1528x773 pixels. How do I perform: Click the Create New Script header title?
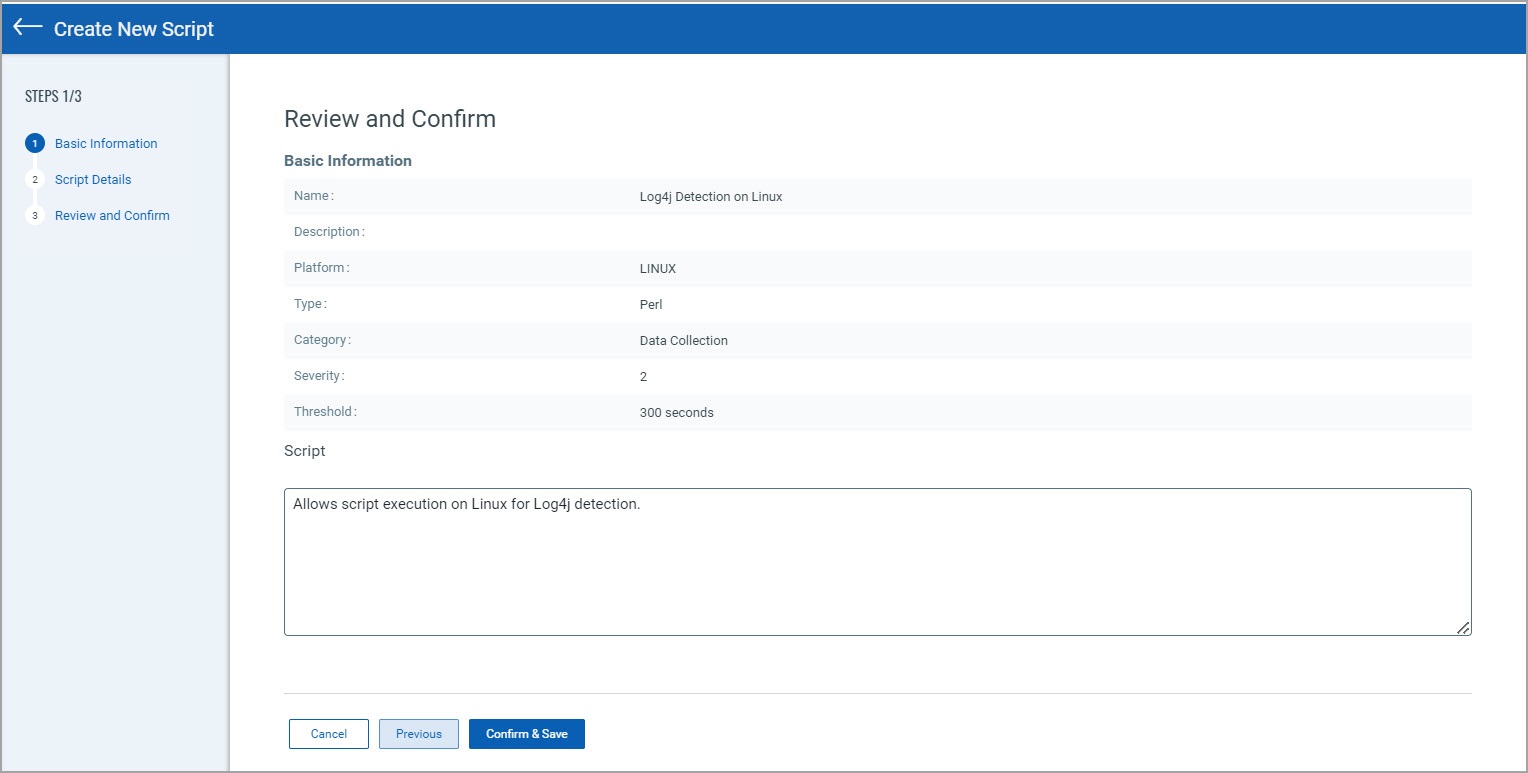pos(134,29)
